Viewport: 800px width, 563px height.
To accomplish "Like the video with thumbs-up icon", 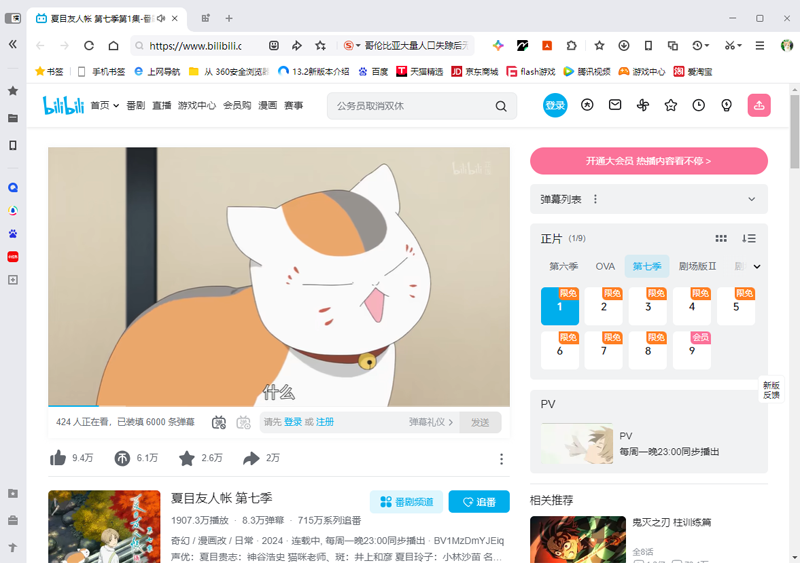I will (x=58, y=458).
